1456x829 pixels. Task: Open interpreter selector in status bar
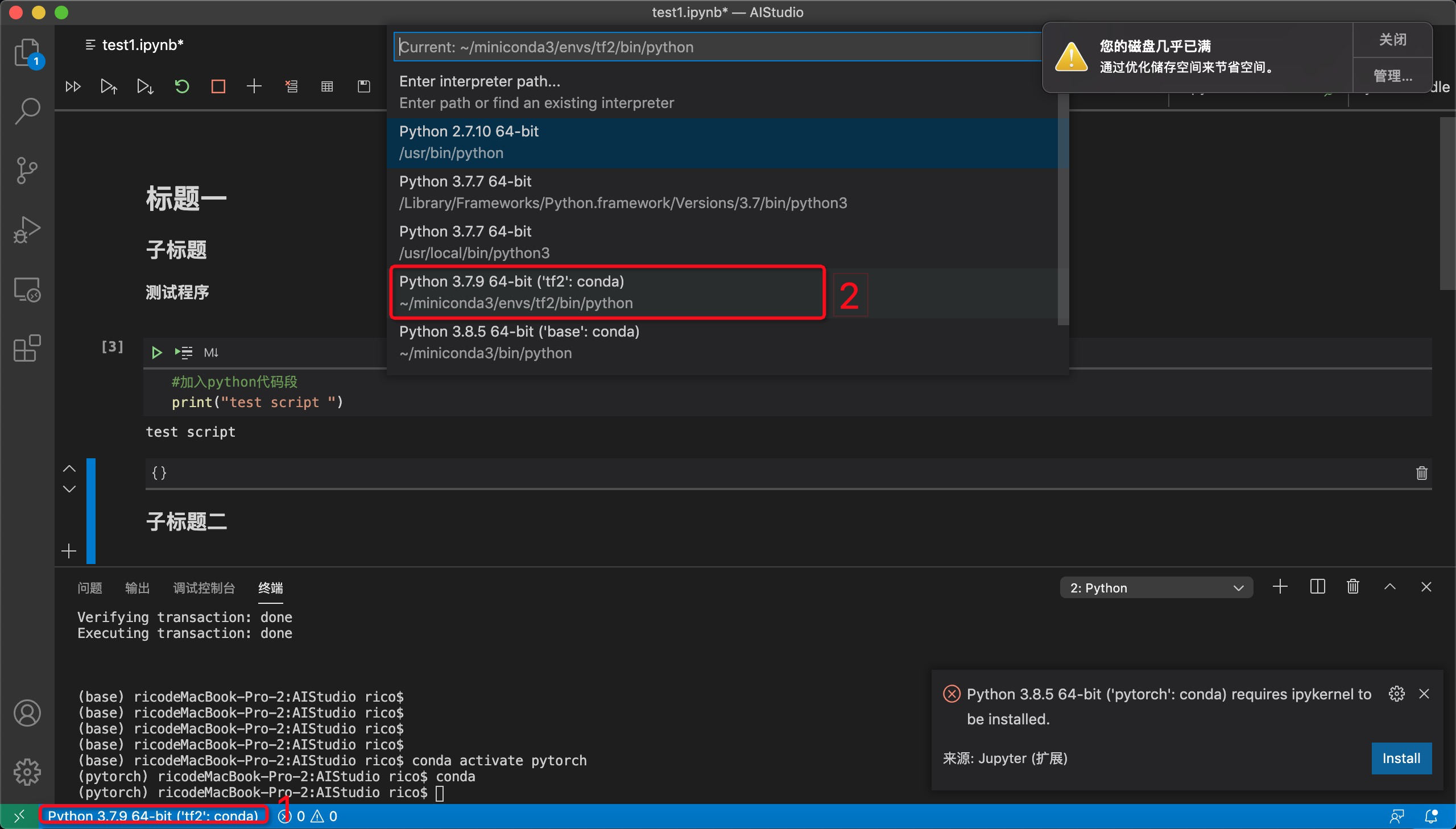(153, 816)
